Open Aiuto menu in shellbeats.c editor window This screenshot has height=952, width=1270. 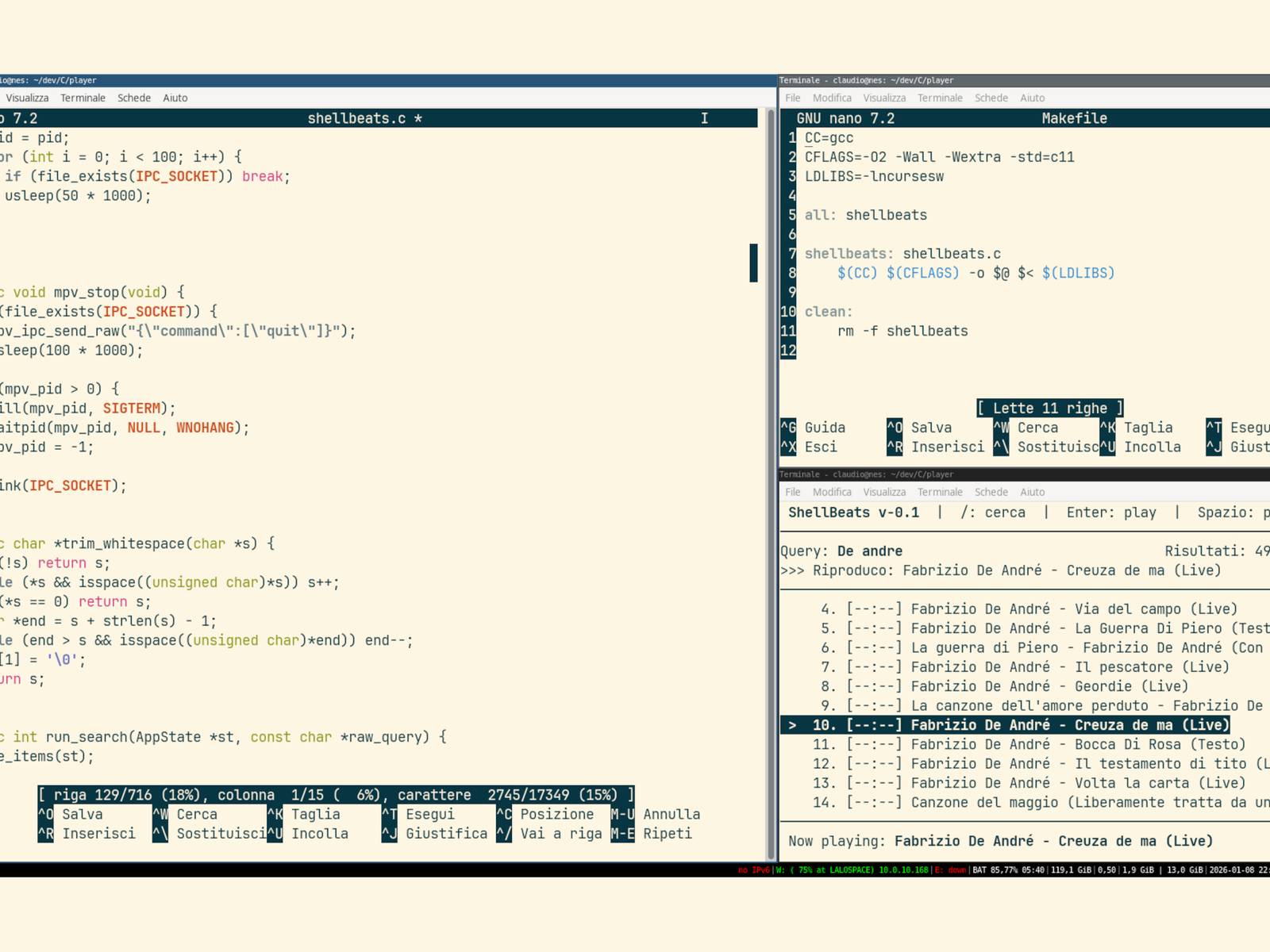tap(175, 98)
